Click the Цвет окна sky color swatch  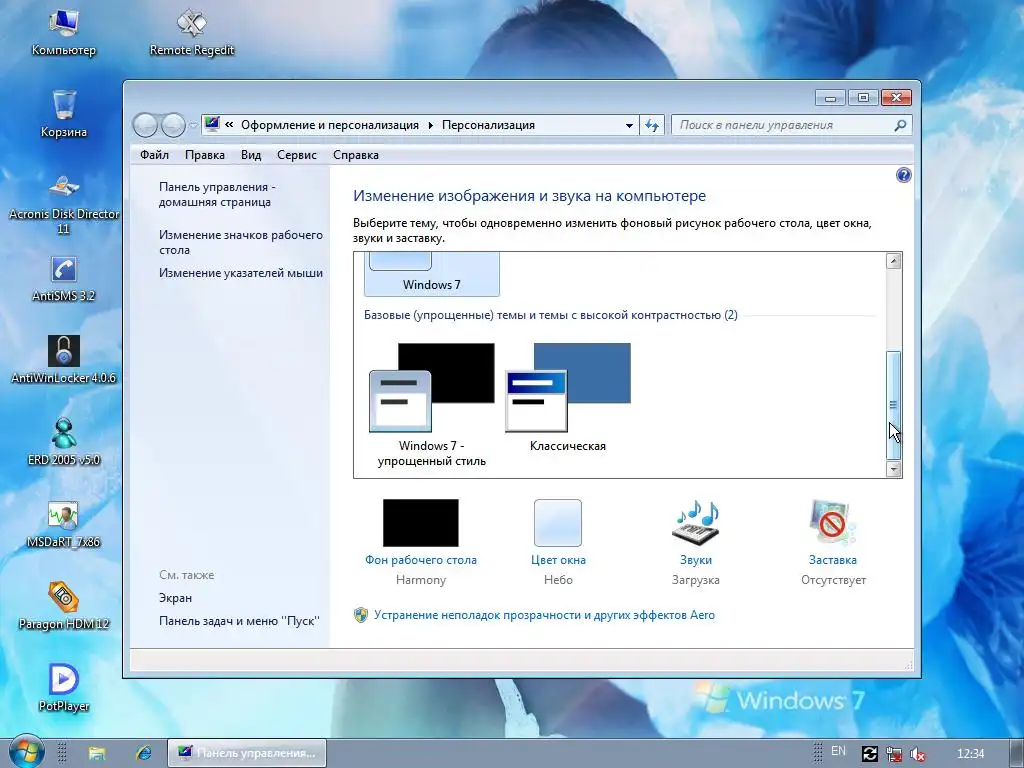pyautogui.click(x=558, y=522)
